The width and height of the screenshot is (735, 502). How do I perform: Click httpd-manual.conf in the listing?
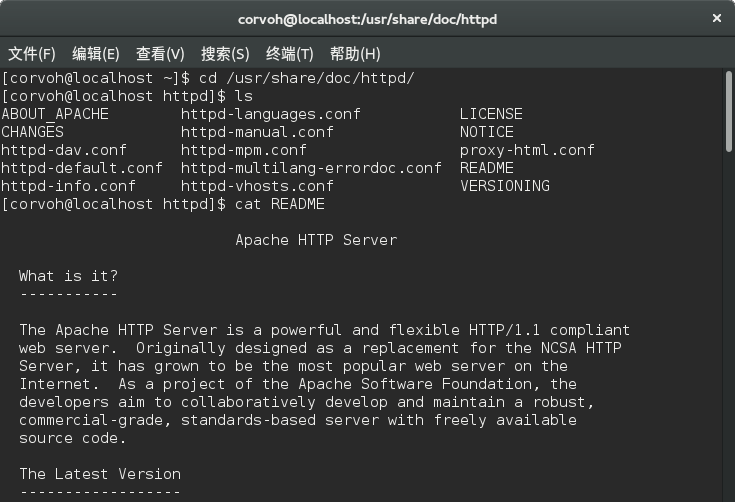tap(257, 132)
